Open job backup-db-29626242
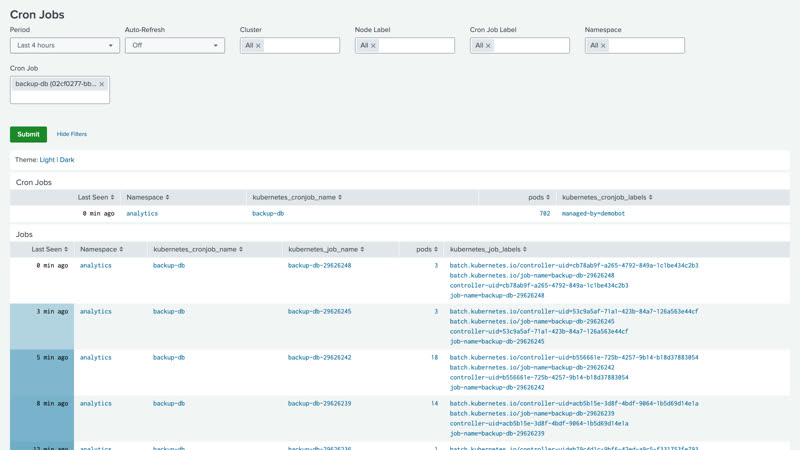The width and height of the screenshot is (800, 450). pyautogui.click(x=319, y=357)
